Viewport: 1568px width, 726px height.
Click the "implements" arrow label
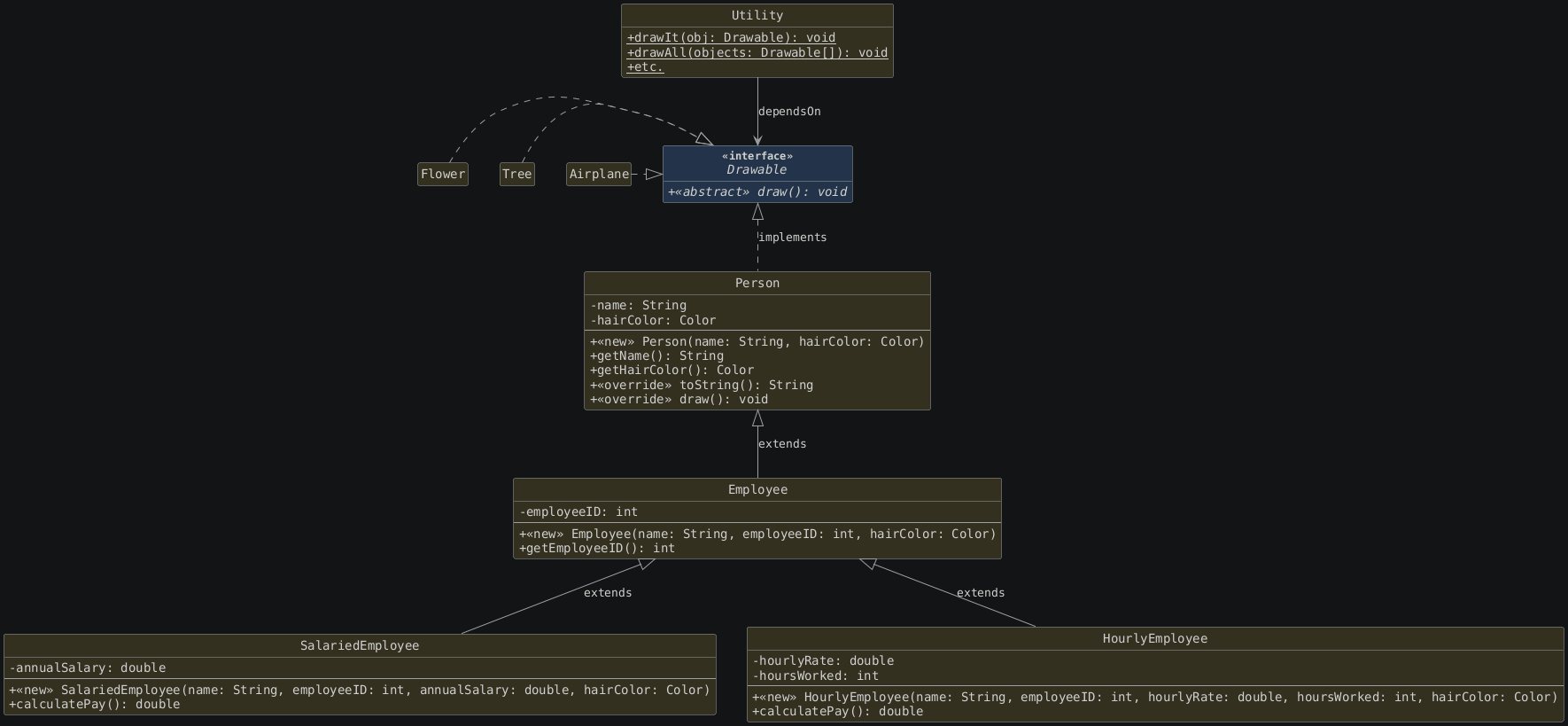point(793,238)
